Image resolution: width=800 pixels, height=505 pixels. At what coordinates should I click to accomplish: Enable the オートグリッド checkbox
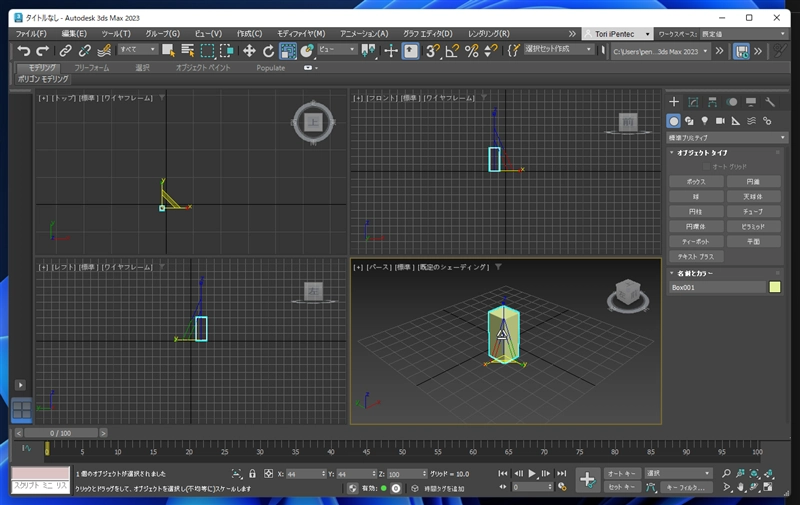pyautogui.click(x=706, y=167)
